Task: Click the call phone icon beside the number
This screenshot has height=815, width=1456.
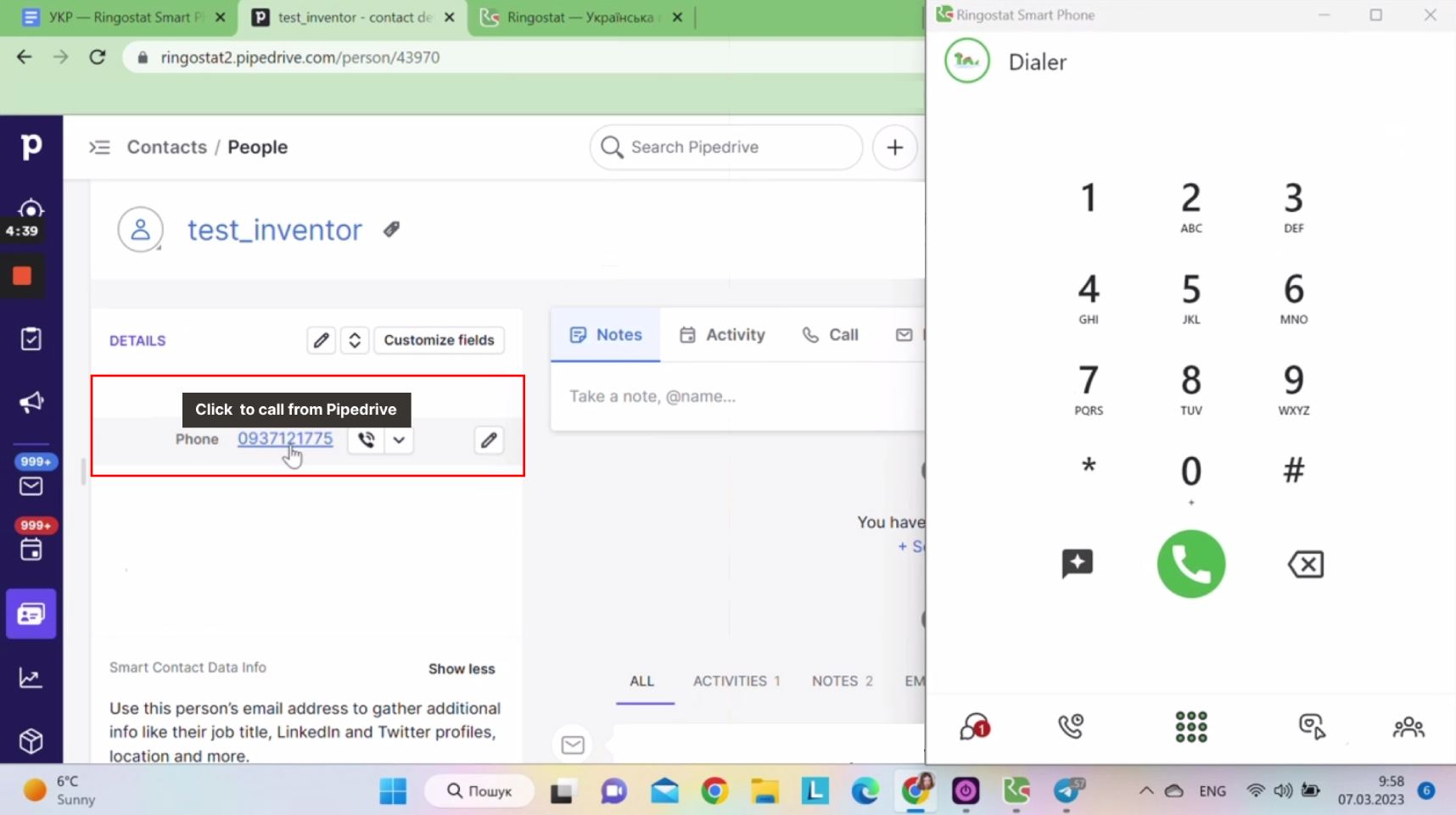Action: tap(366, 439)
